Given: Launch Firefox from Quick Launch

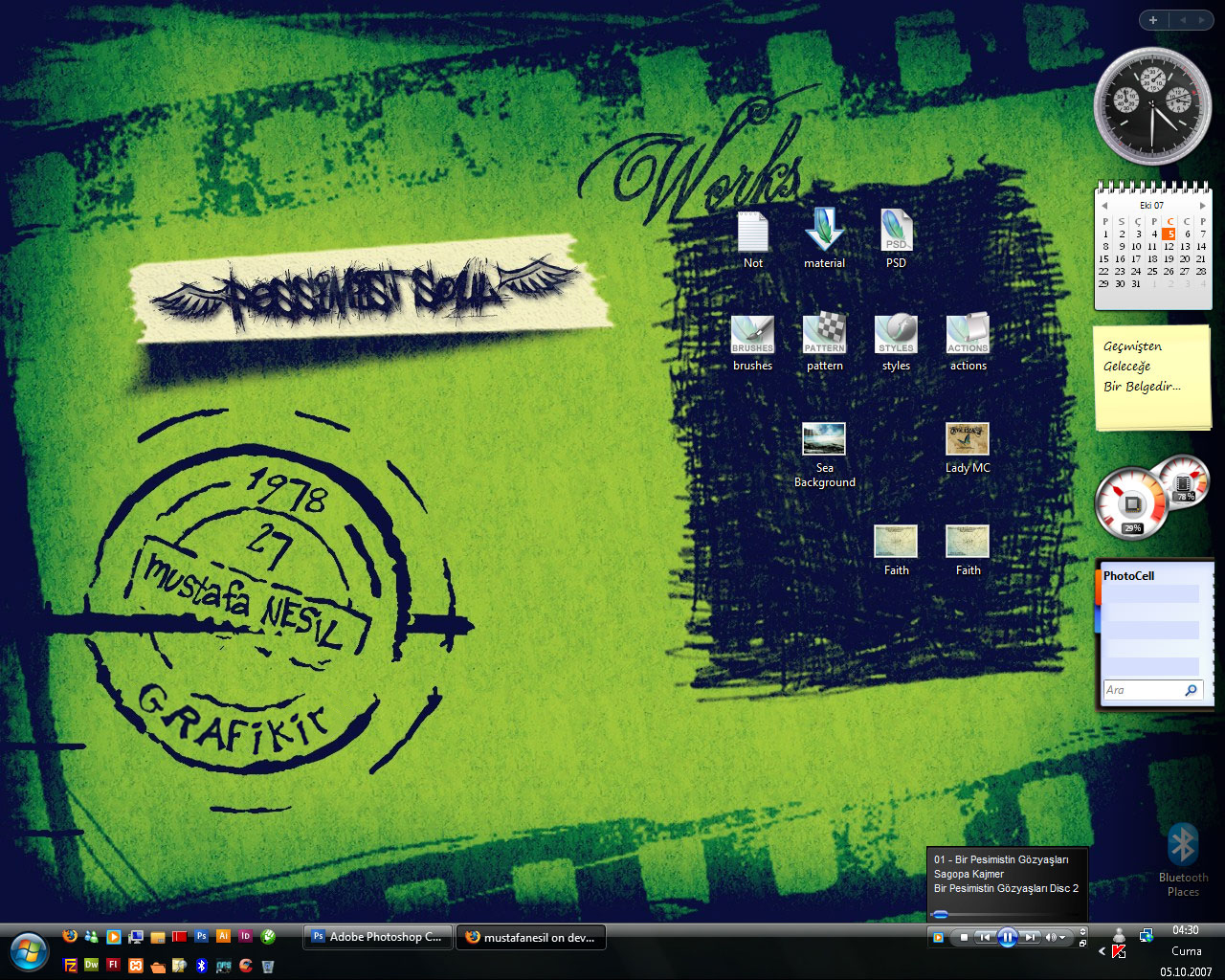Looking at the screenshot, I should (x=69, y=936).
